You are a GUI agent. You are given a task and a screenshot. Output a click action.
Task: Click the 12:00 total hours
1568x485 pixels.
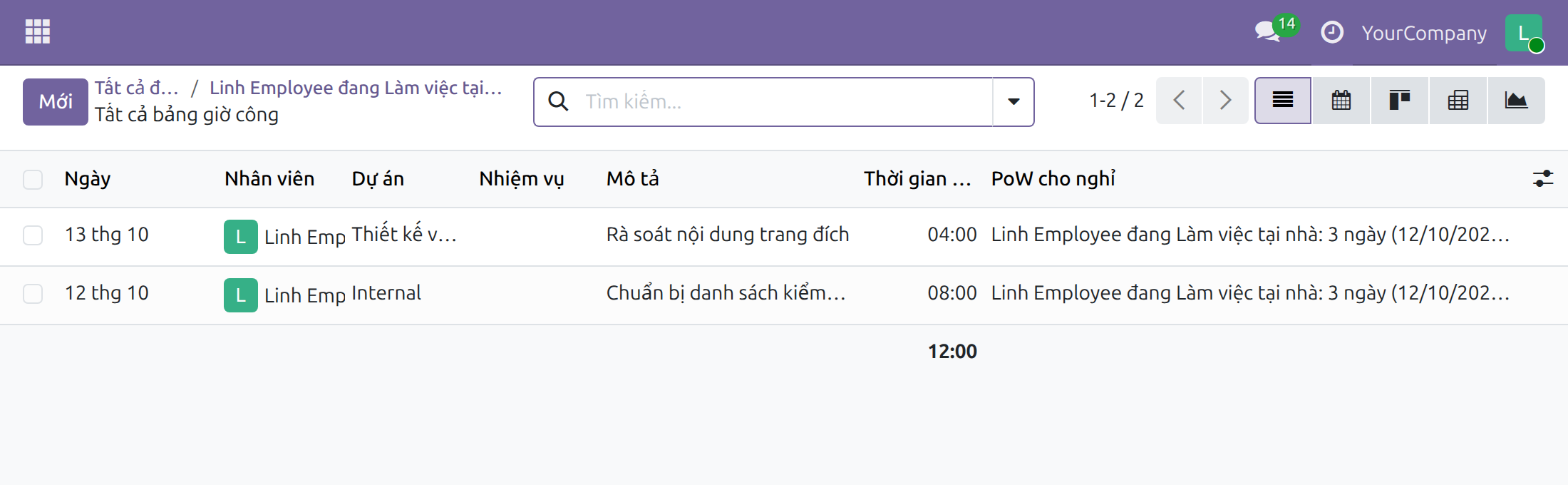[952, 352]
